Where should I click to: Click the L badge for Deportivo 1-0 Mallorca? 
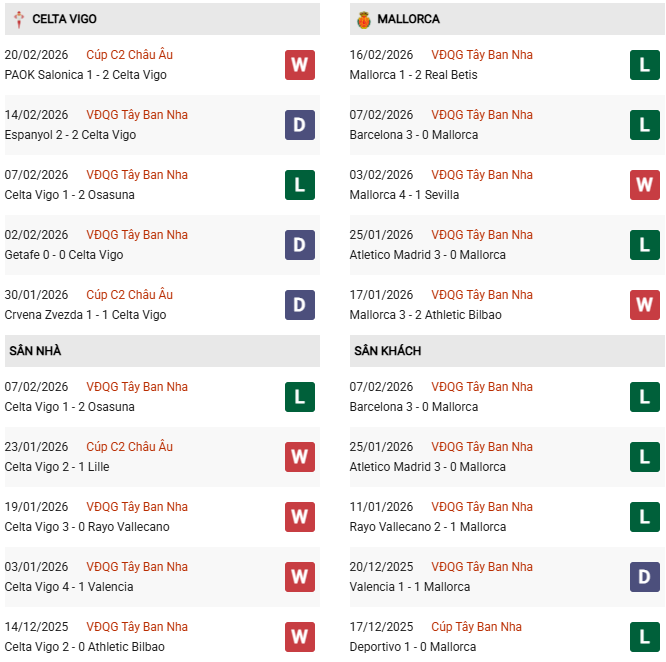click(x=645, y=637)
